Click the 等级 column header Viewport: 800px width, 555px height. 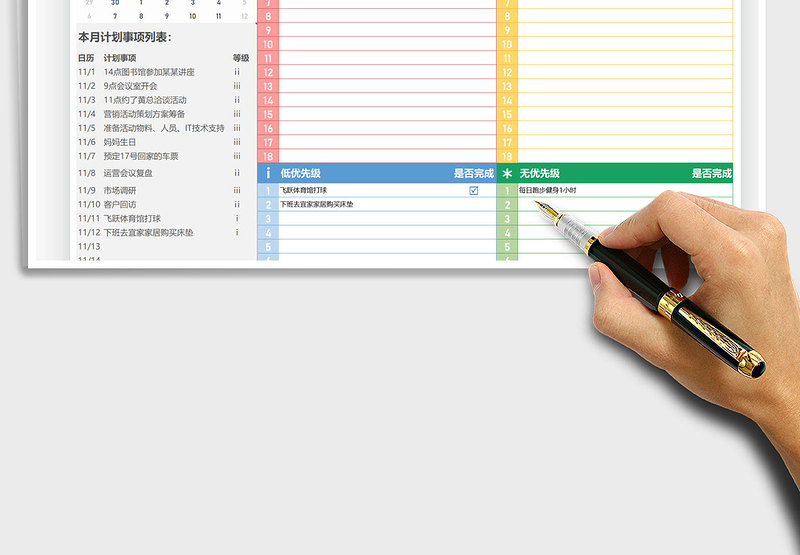240,58
